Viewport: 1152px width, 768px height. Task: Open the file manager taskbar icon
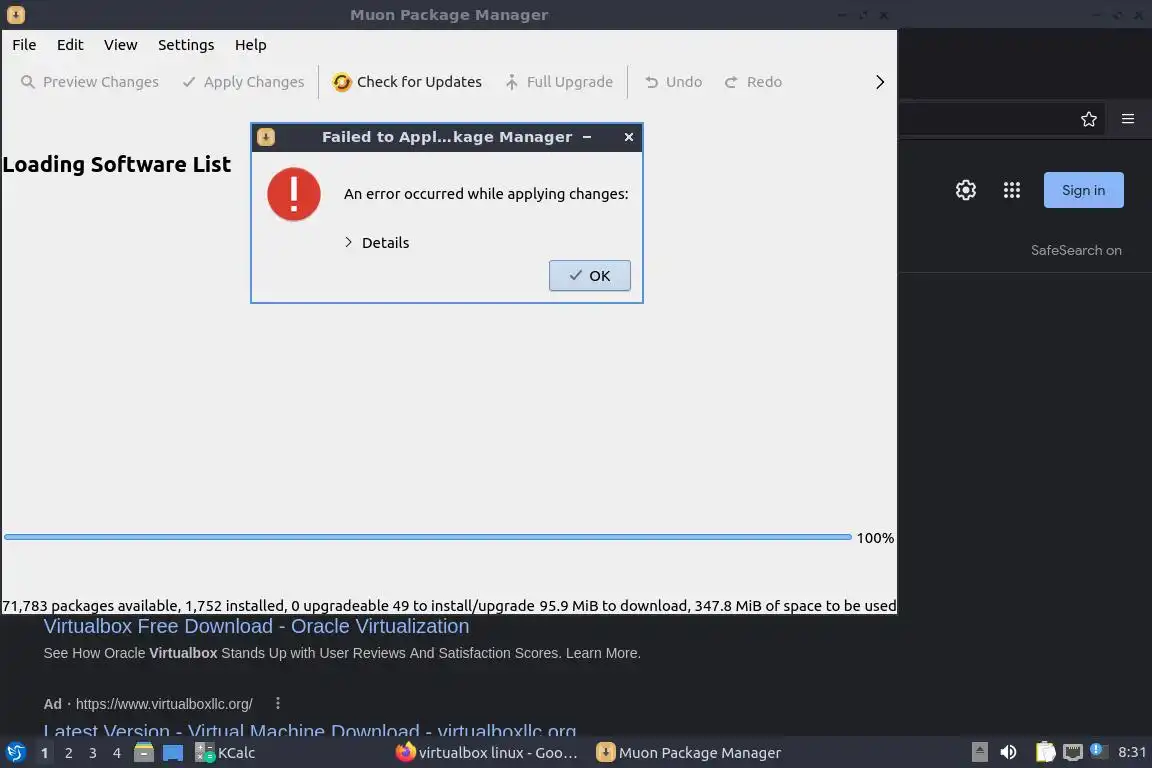(x=144, y=753)
